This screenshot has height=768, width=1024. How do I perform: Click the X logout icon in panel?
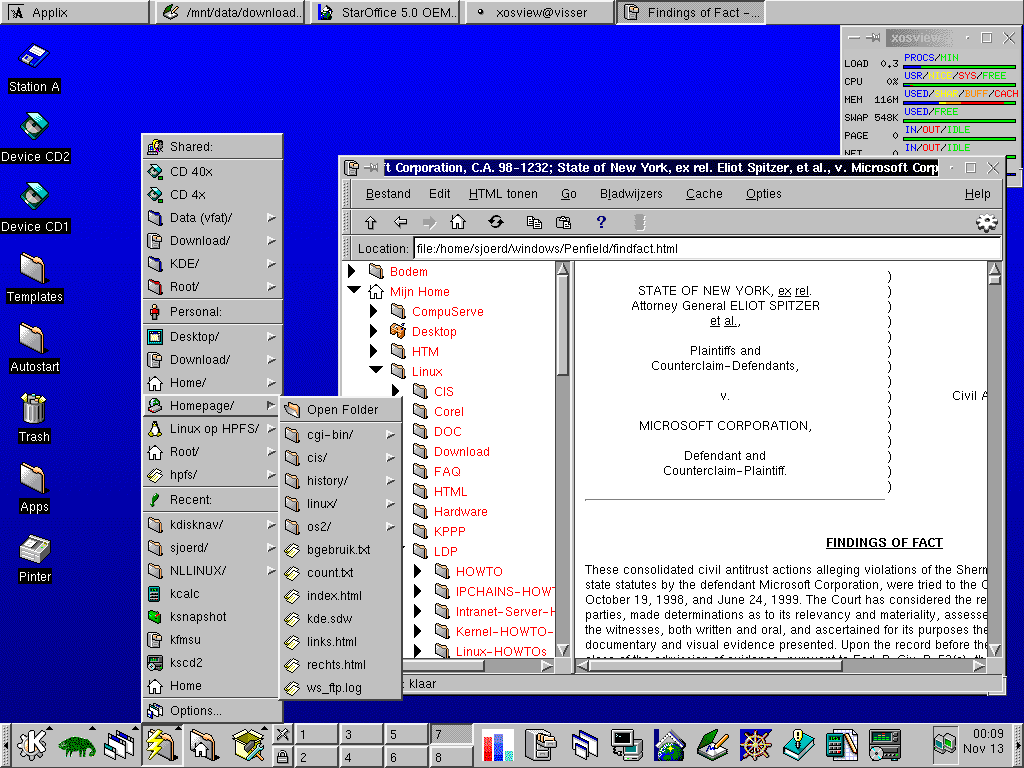tap(283, 734)
